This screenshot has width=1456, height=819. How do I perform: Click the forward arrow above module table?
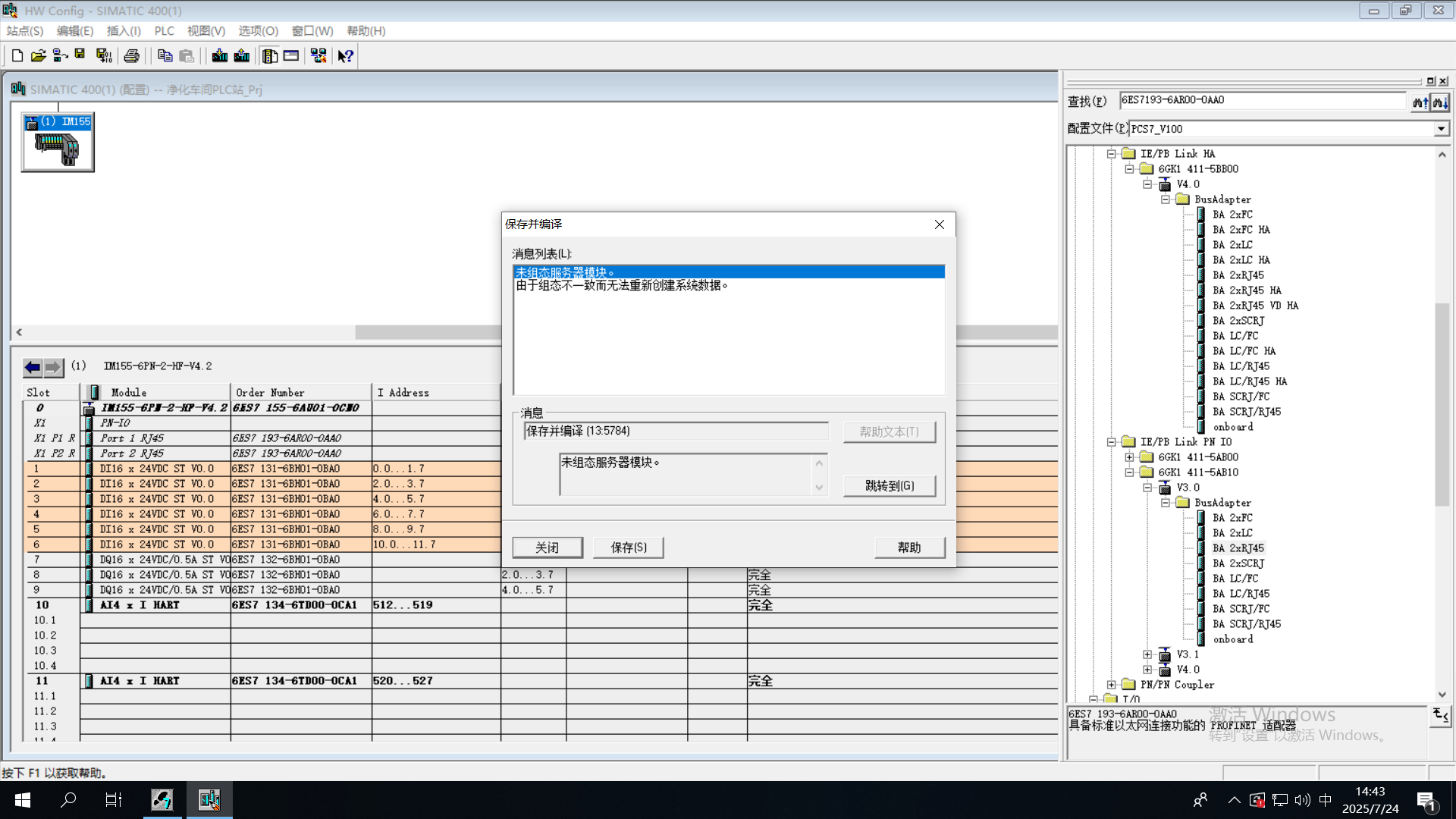click(x=53, y=368)
